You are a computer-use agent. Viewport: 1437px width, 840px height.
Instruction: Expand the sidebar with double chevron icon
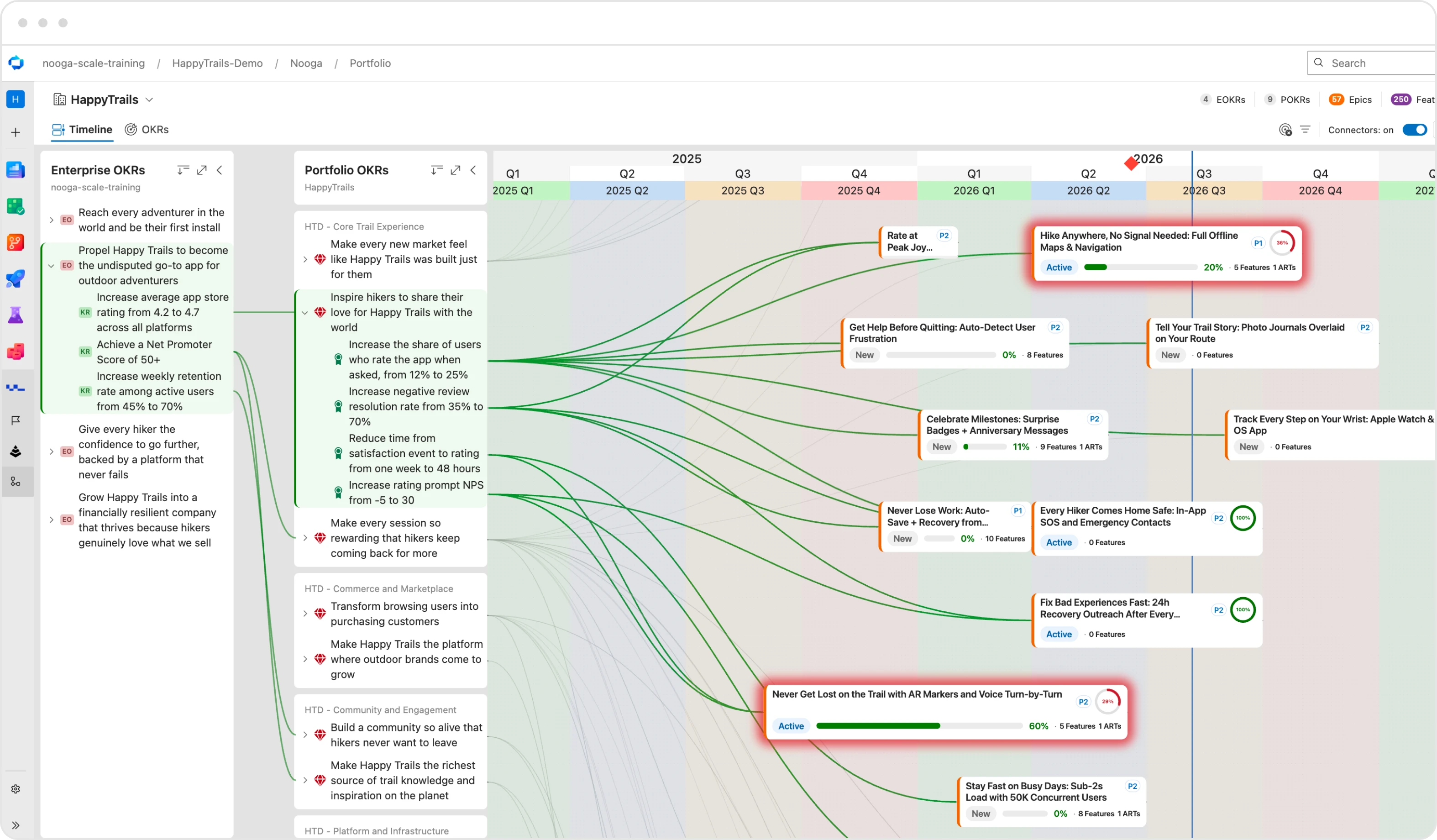pos(16,825)
